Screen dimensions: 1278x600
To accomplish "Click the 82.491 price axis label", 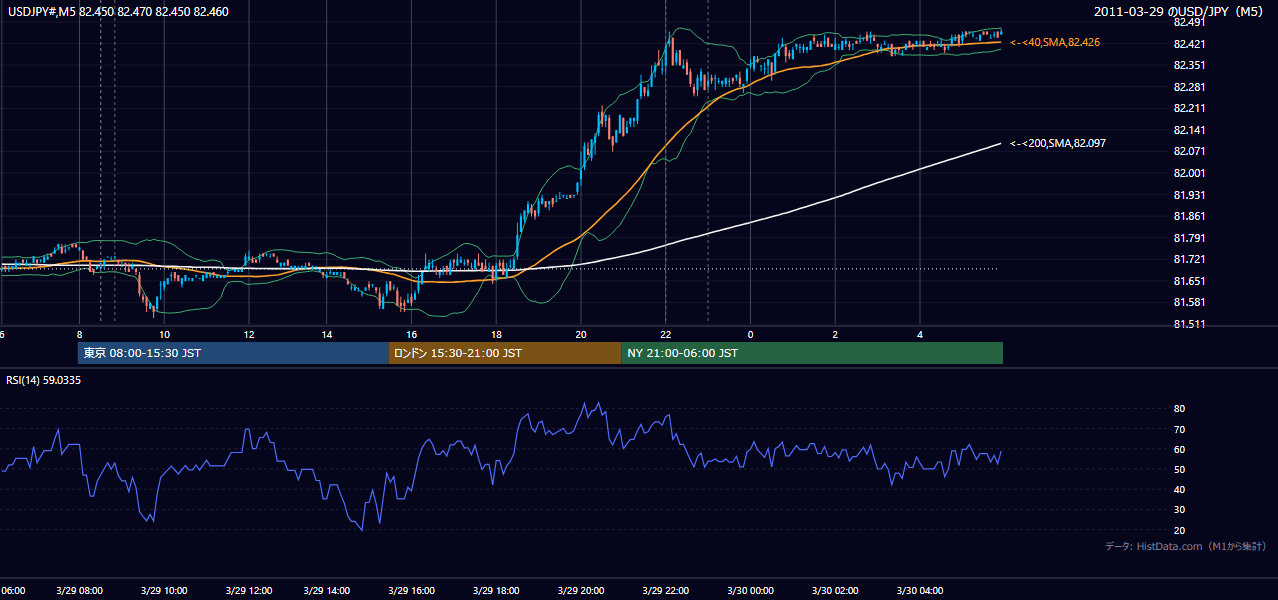I will 1187,22.
